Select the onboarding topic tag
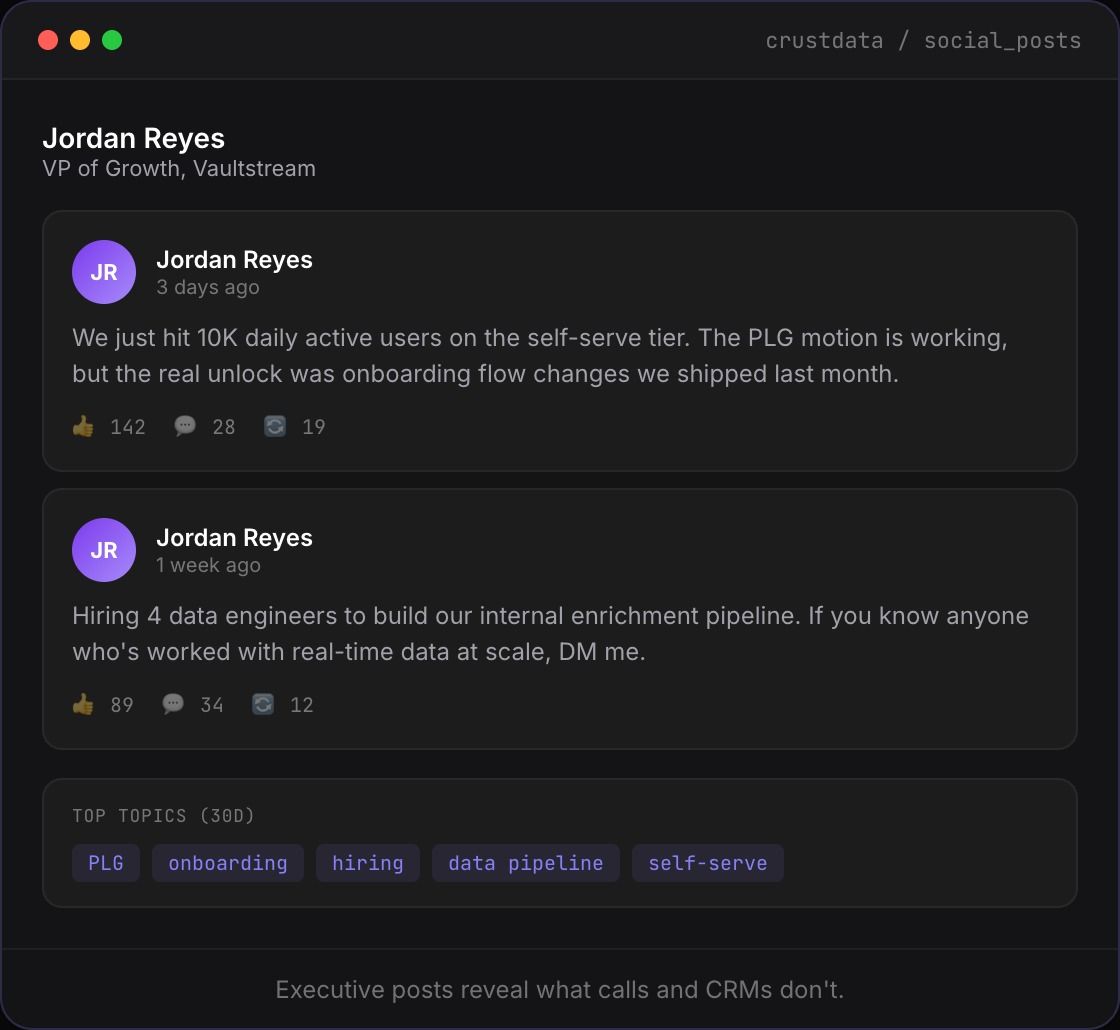1120x1030 pixels. tap(228, 863)
